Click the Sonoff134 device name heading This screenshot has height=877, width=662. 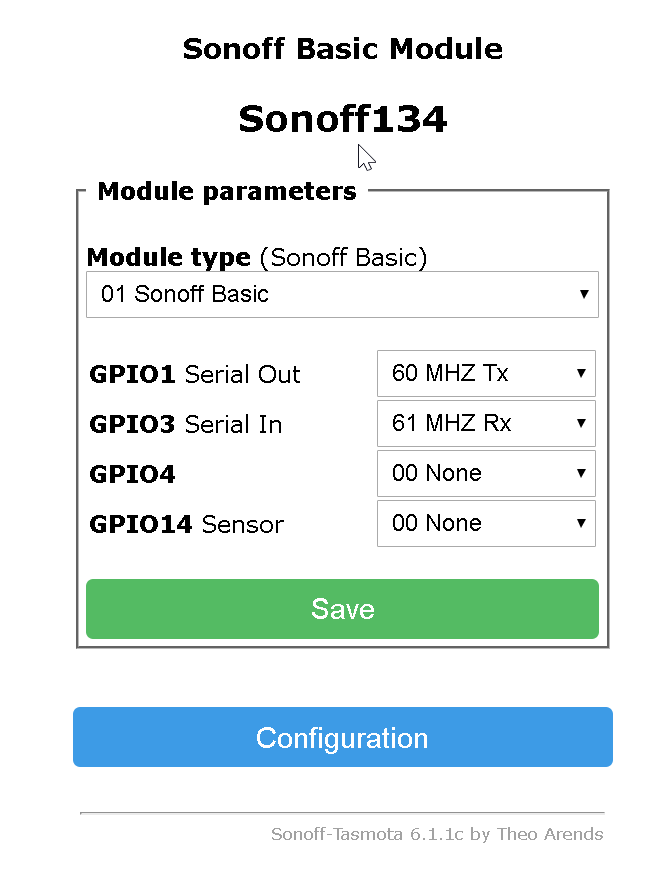coord(342,118)
